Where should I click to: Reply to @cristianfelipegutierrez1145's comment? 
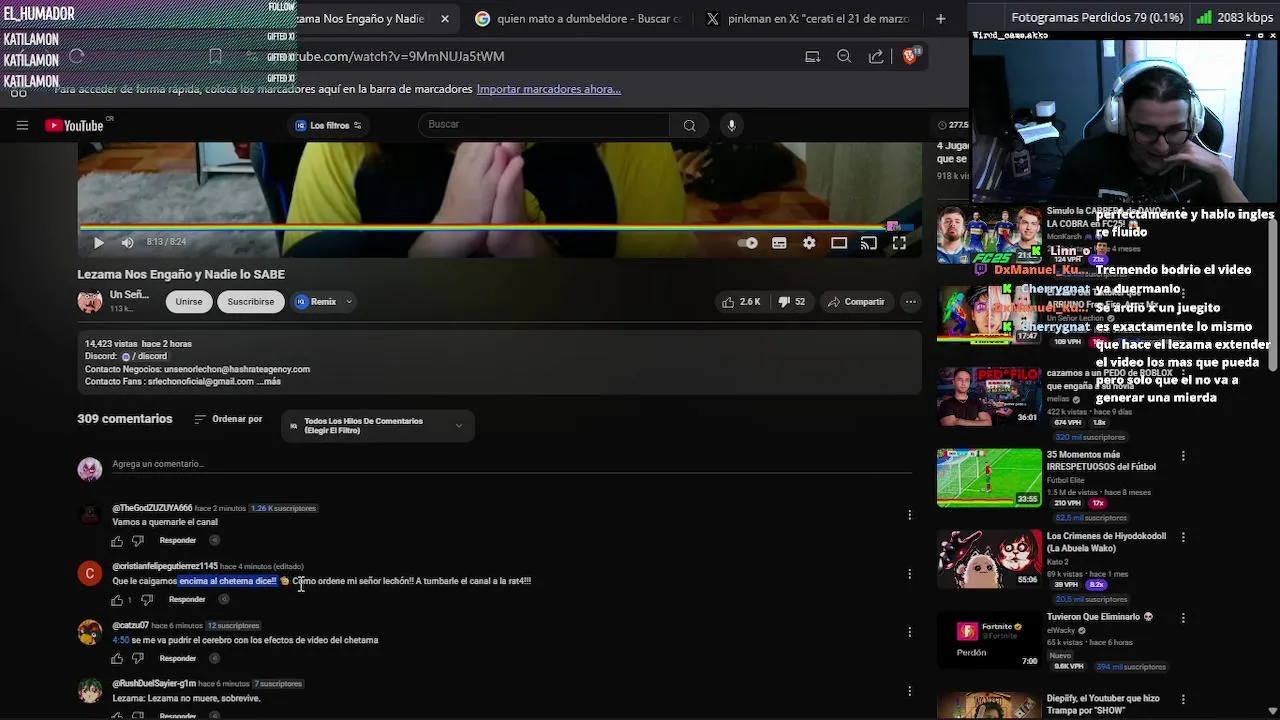point(187,600)
